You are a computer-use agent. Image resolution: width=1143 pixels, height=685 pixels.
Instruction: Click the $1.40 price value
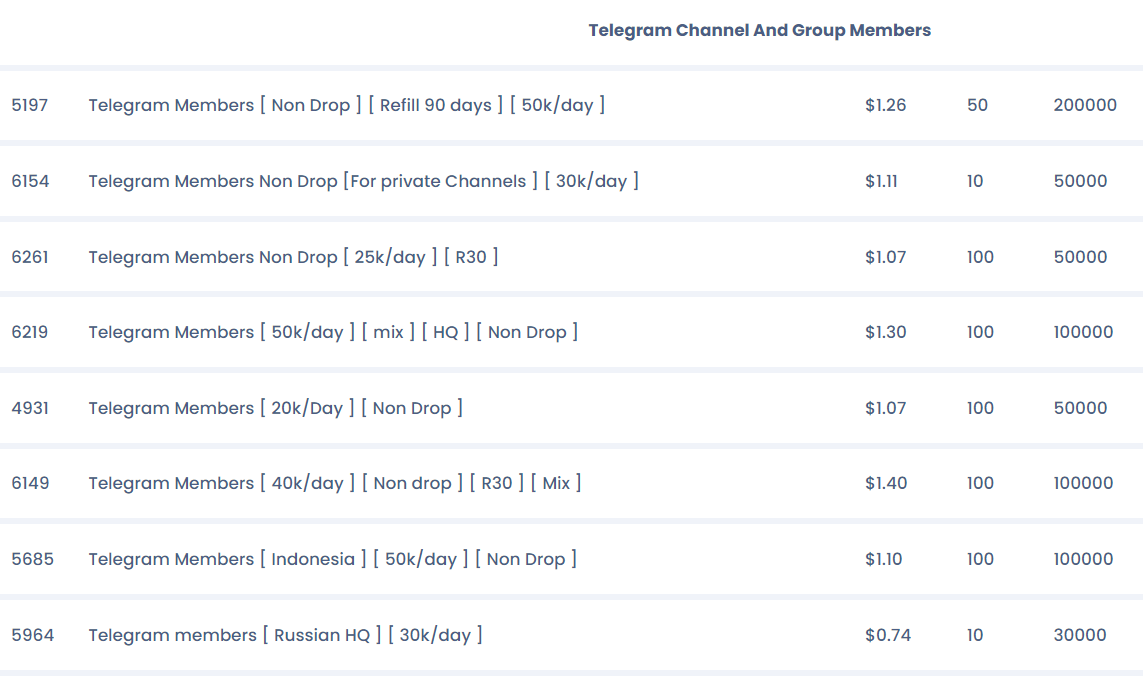886,483
